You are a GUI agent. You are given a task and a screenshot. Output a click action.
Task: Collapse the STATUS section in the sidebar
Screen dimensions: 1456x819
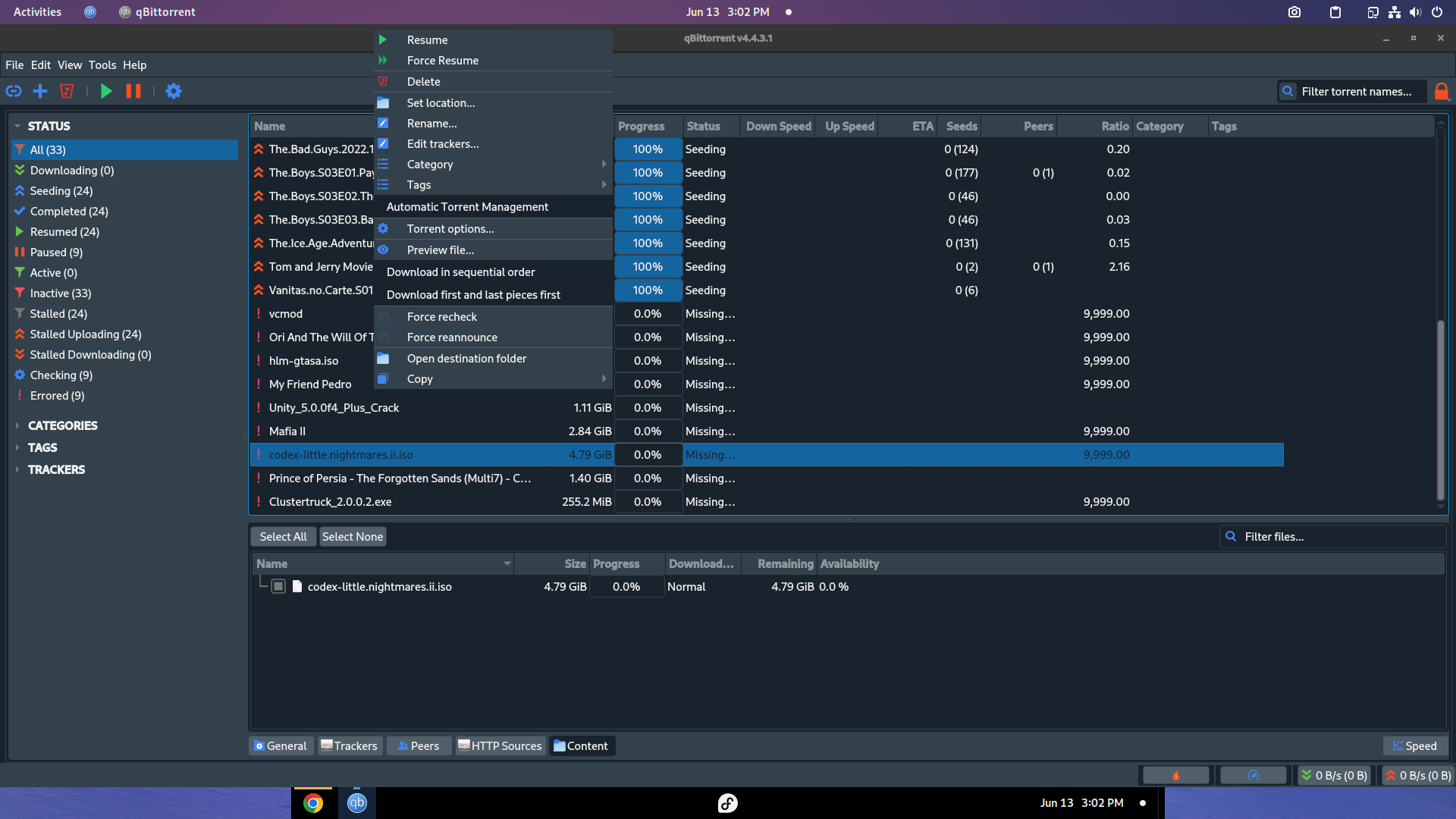click(17, 126)
